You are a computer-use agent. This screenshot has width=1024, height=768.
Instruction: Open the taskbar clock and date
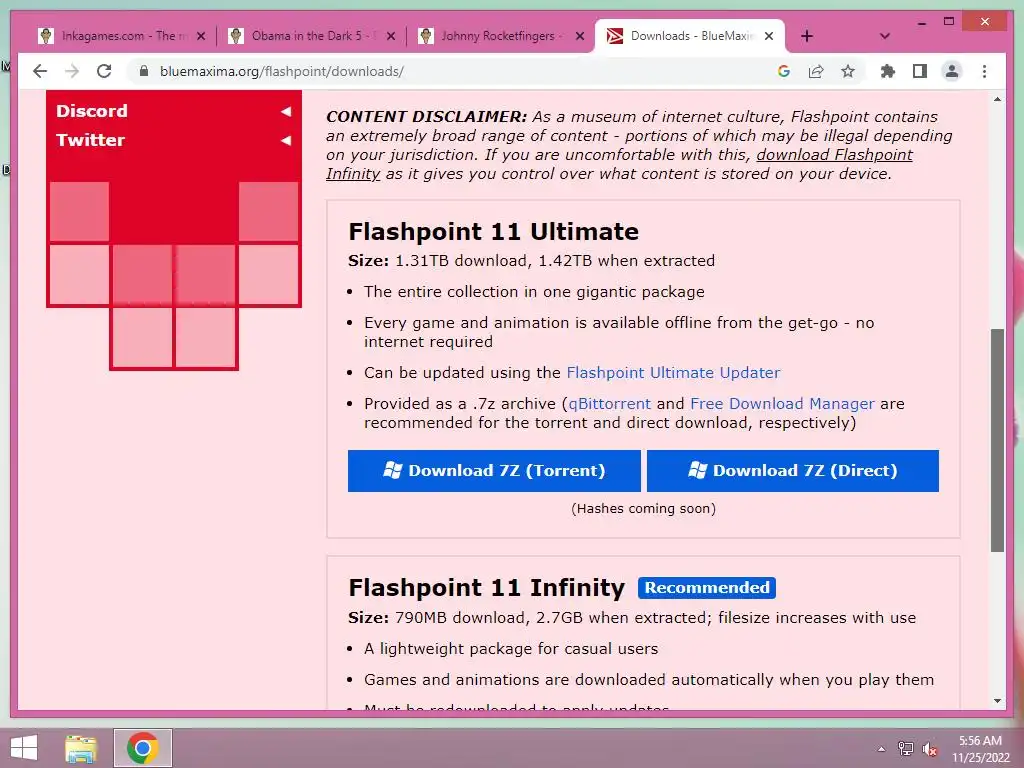coord(980,749)
